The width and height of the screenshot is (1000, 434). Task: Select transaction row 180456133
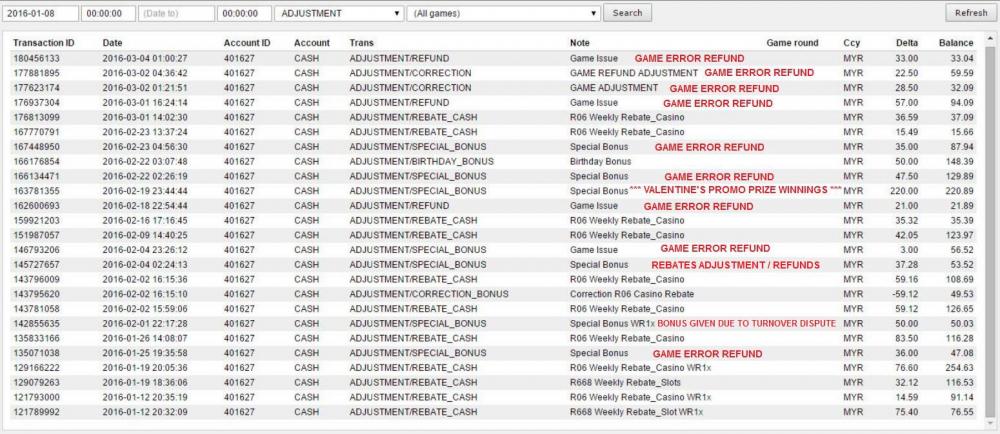(x=494, y=59)
